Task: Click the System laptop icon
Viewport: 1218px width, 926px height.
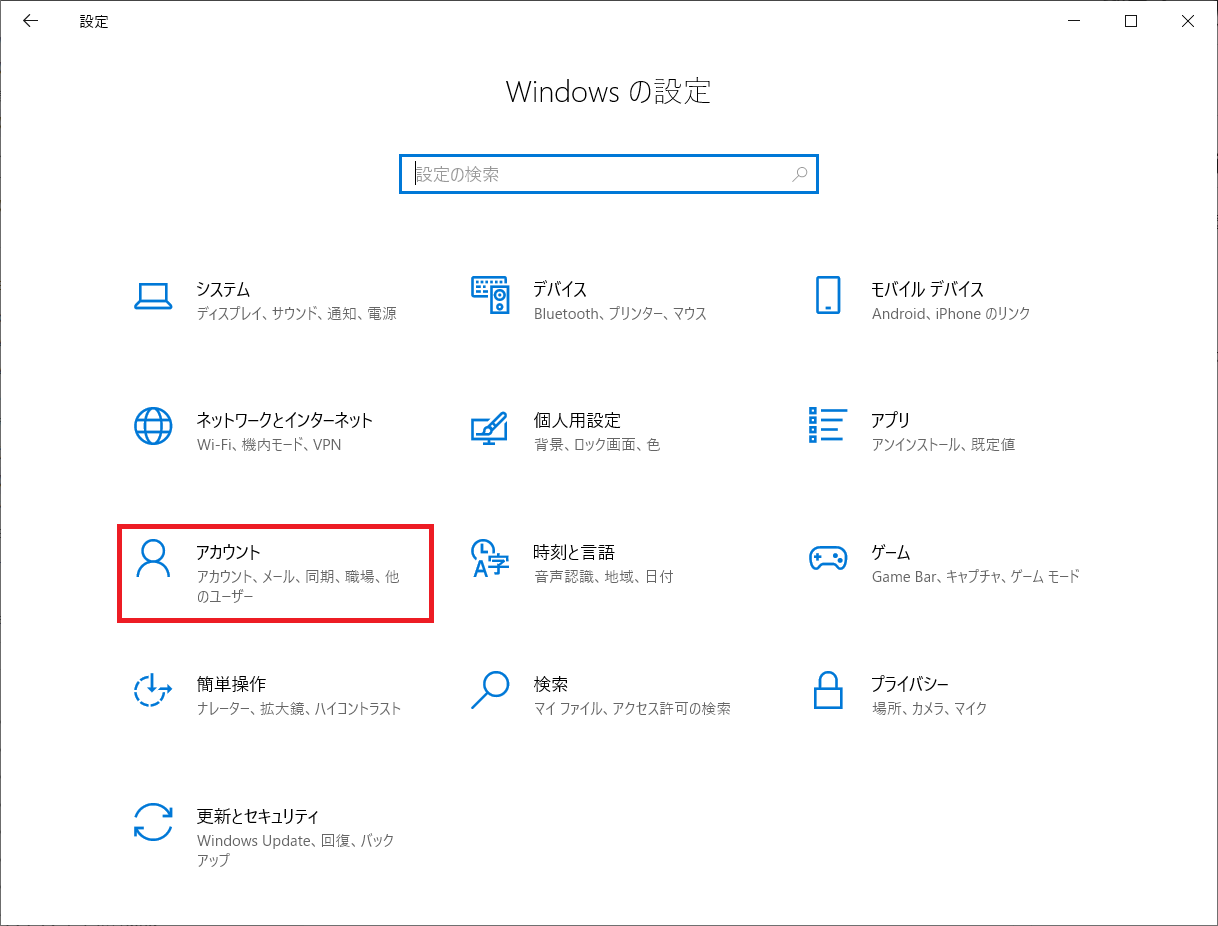Action: [153, 296]
